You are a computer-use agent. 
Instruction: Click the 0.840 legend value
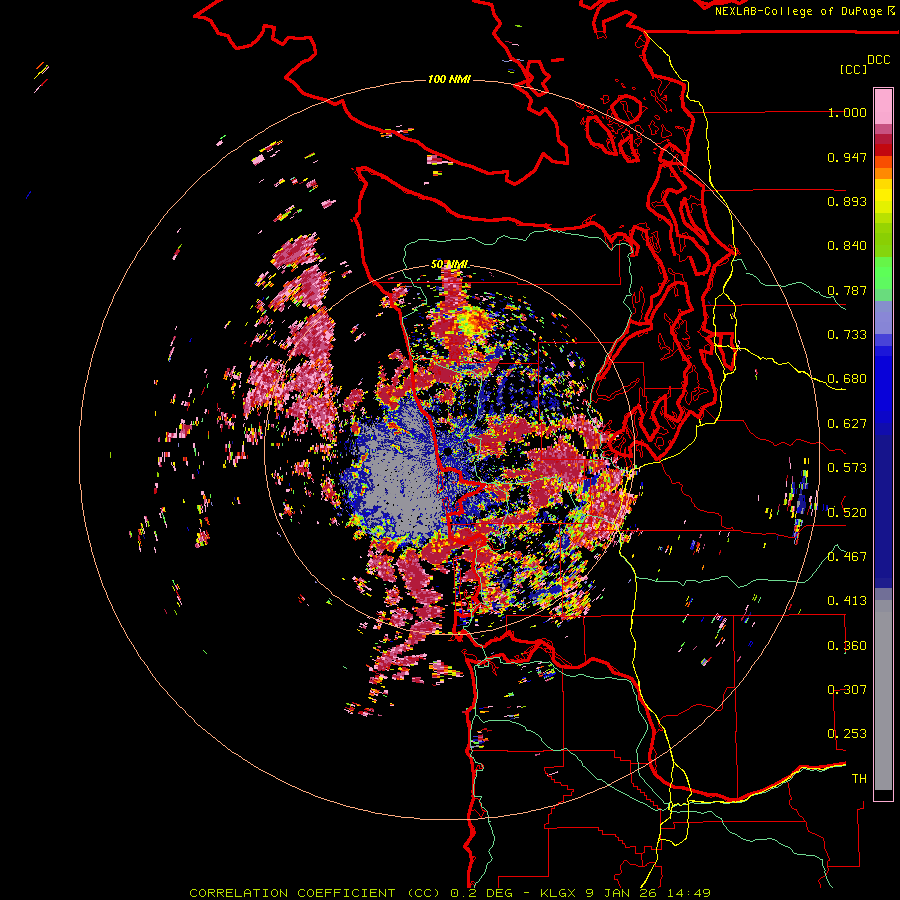click(847, 246)
